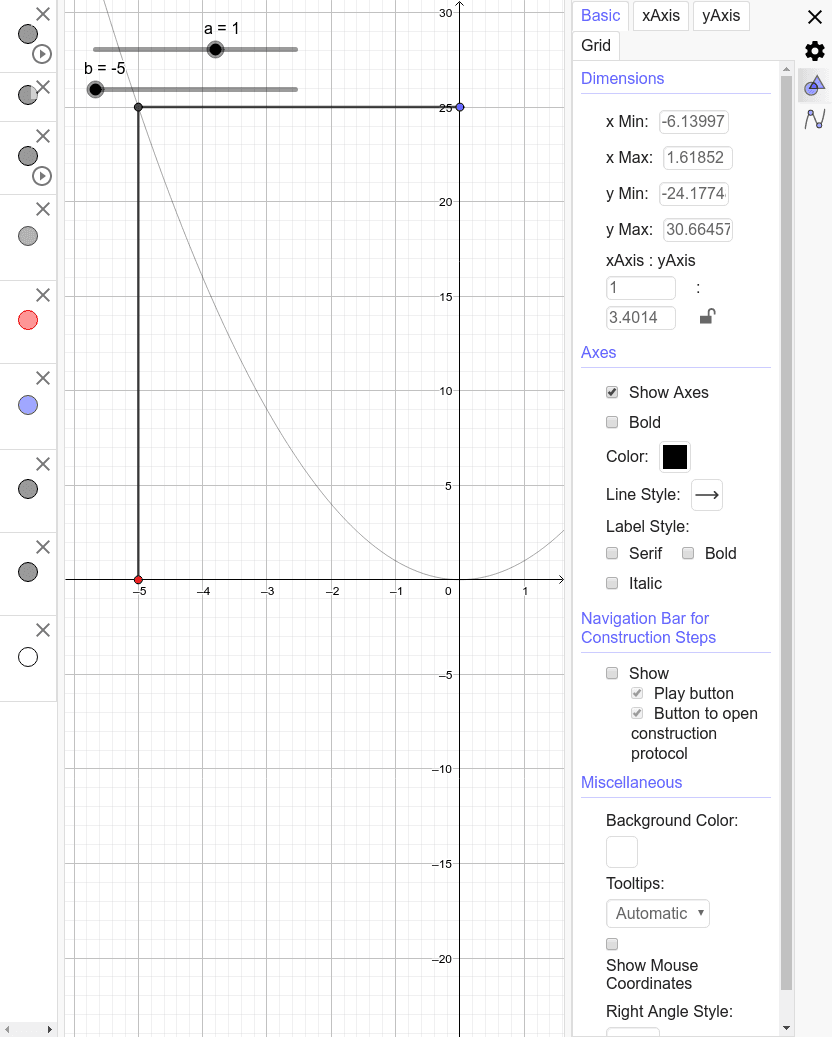Switch to the Basic tab
The image size is (834, 1039).
600,15
